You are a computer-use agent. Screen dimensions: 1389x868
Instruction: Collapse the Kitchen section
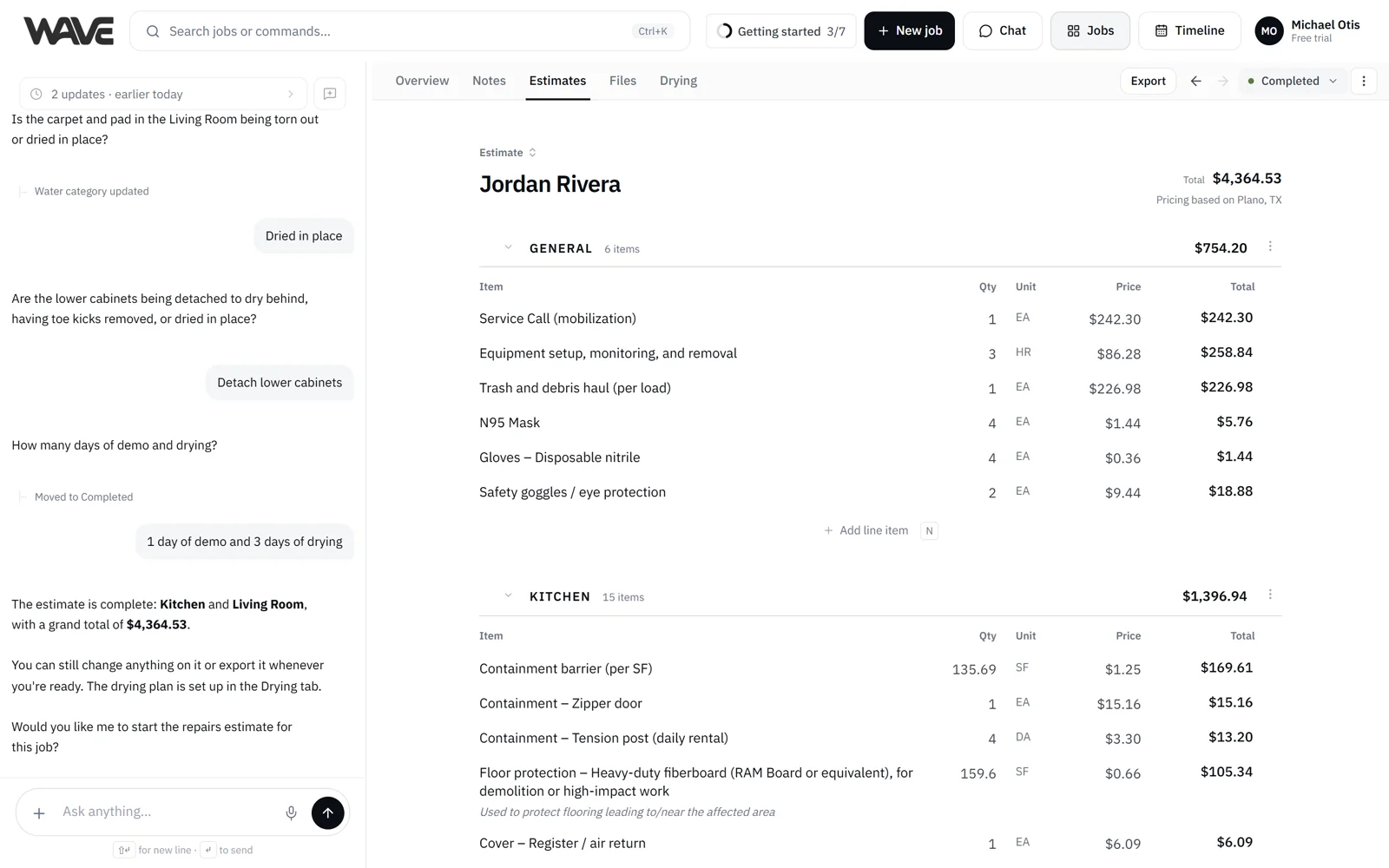coord(508,596)
